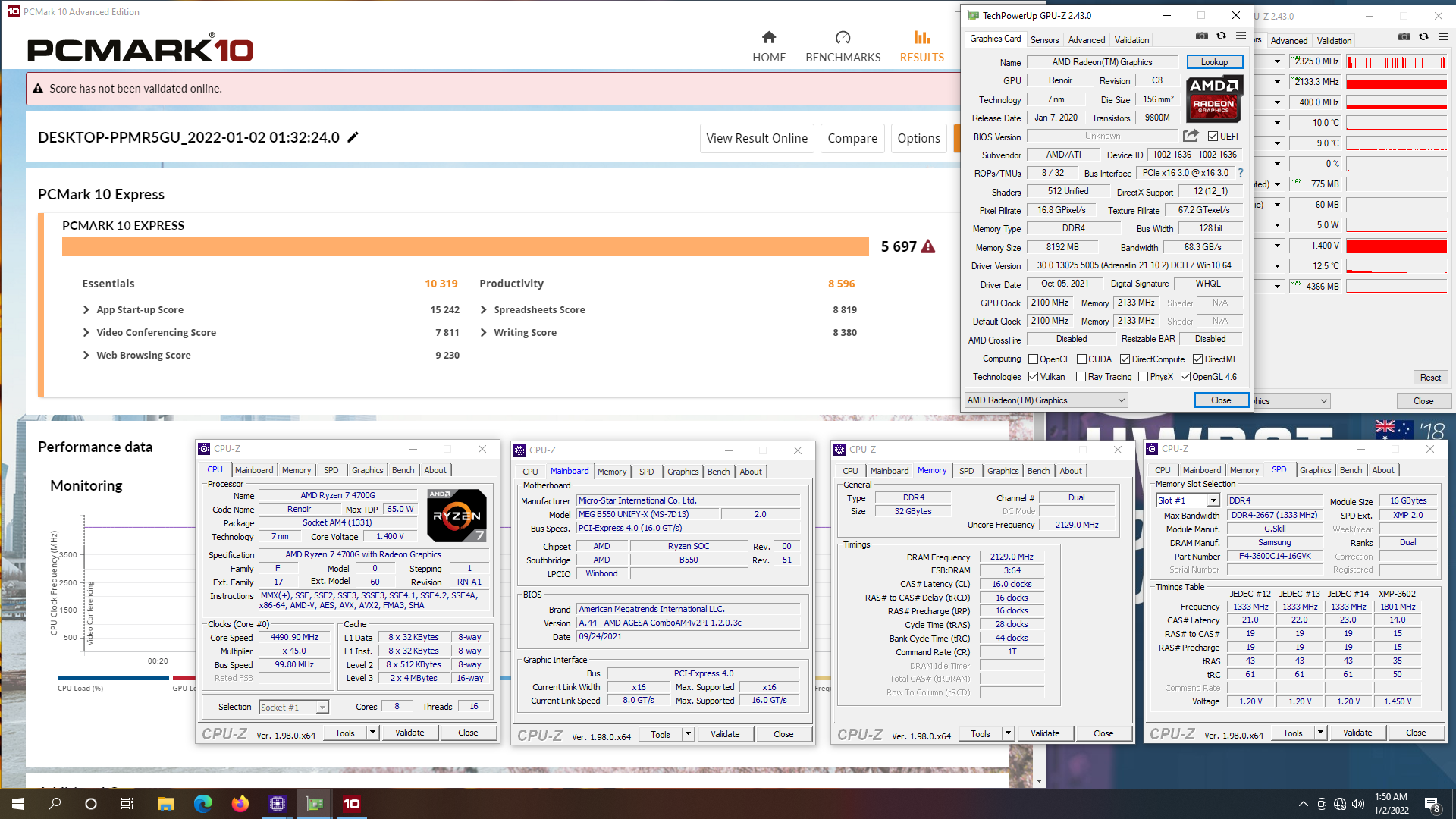Click the Ryzen 7 logo in CPU-Z

[x=457, y=516]
